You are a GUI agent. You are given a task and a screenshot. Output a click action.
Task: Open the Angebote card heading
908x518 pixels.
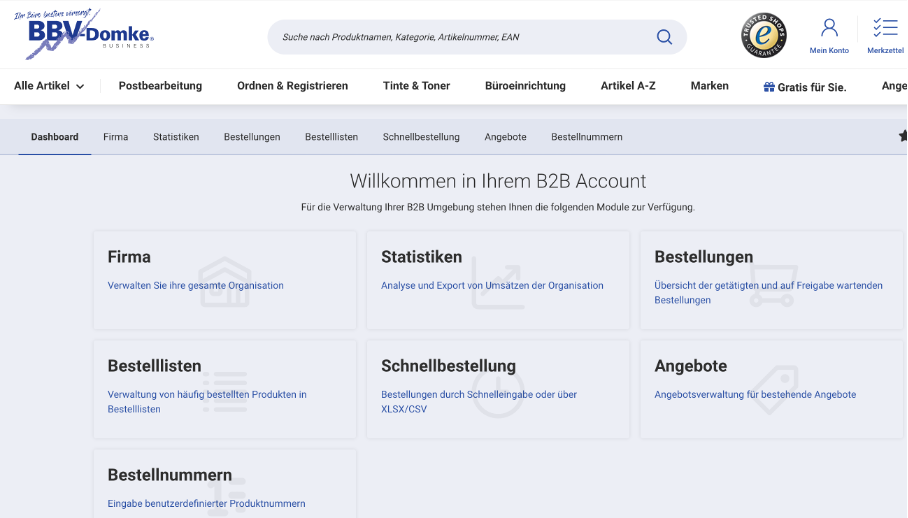point(691,366)
